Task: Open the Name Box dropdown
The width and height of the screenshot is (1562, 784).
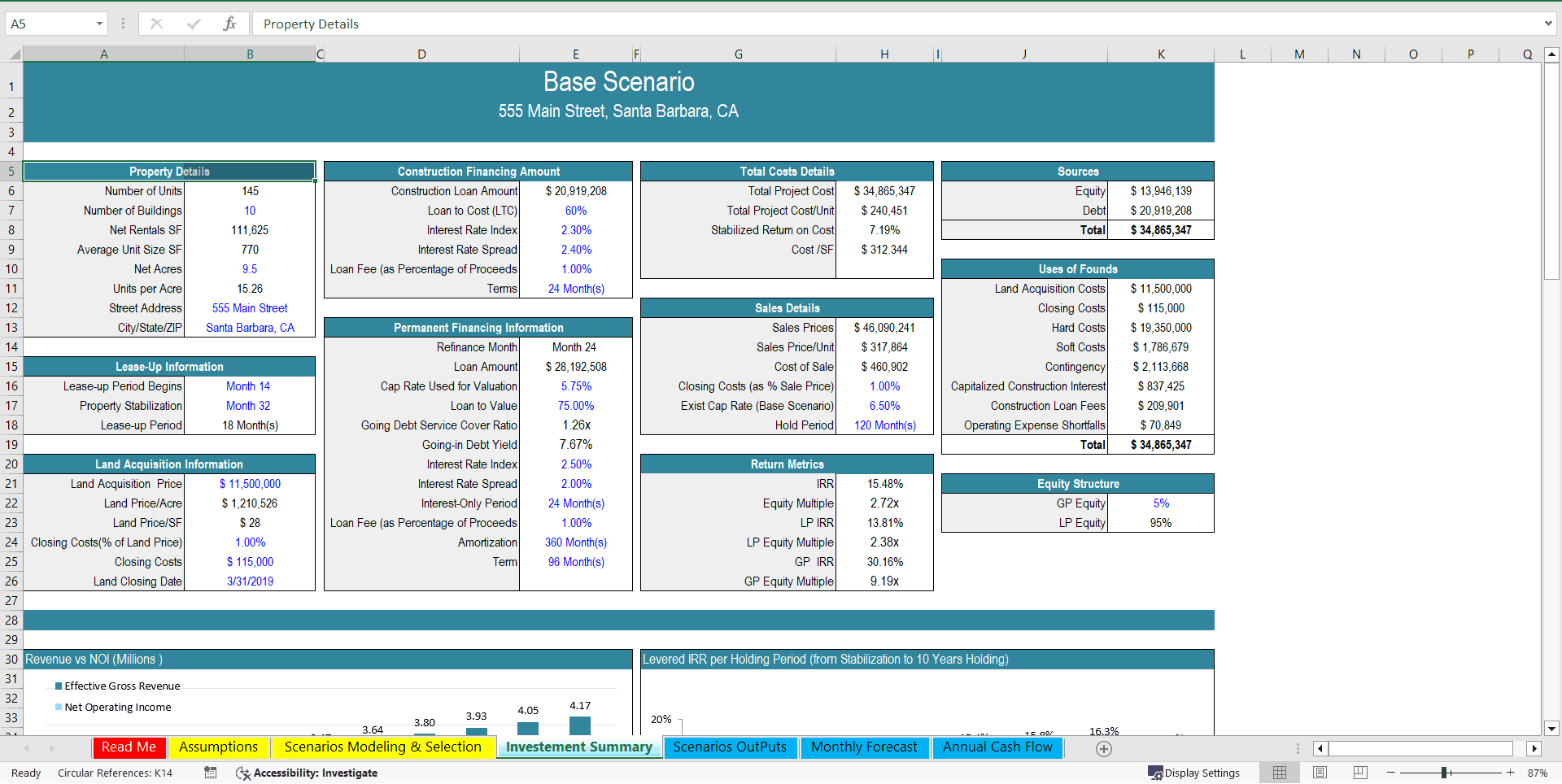Action: [101, 24]
